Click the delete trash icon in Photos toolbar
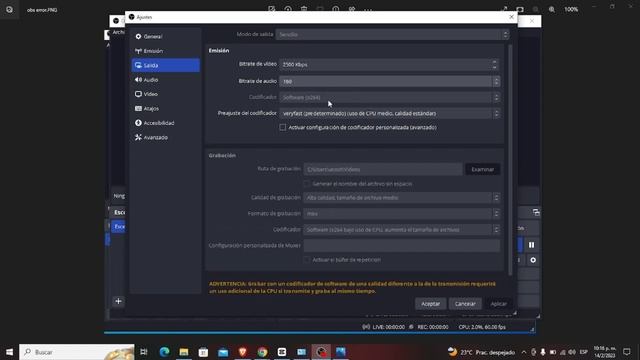The width and height of the screenshot is (640, 360). (304, 9)
